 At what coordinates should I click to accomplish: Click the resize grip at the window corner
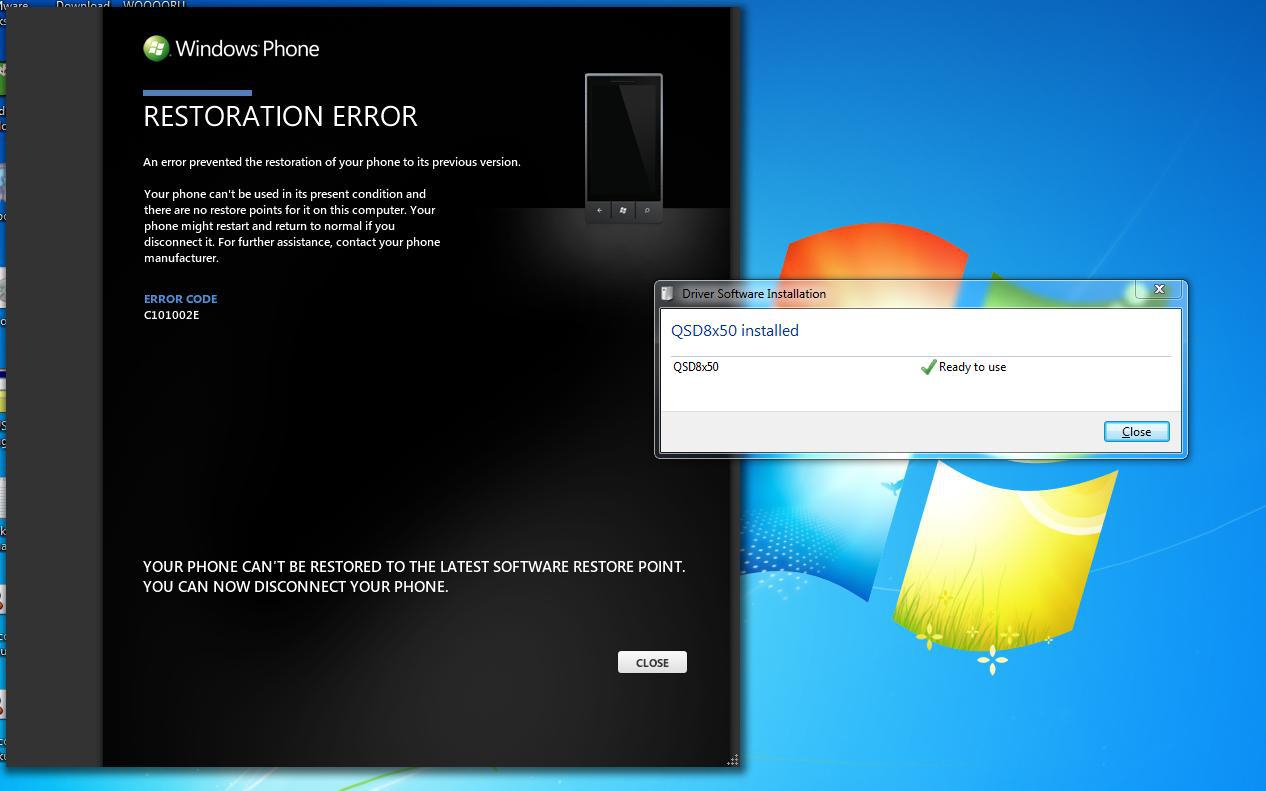click(732, 760)
